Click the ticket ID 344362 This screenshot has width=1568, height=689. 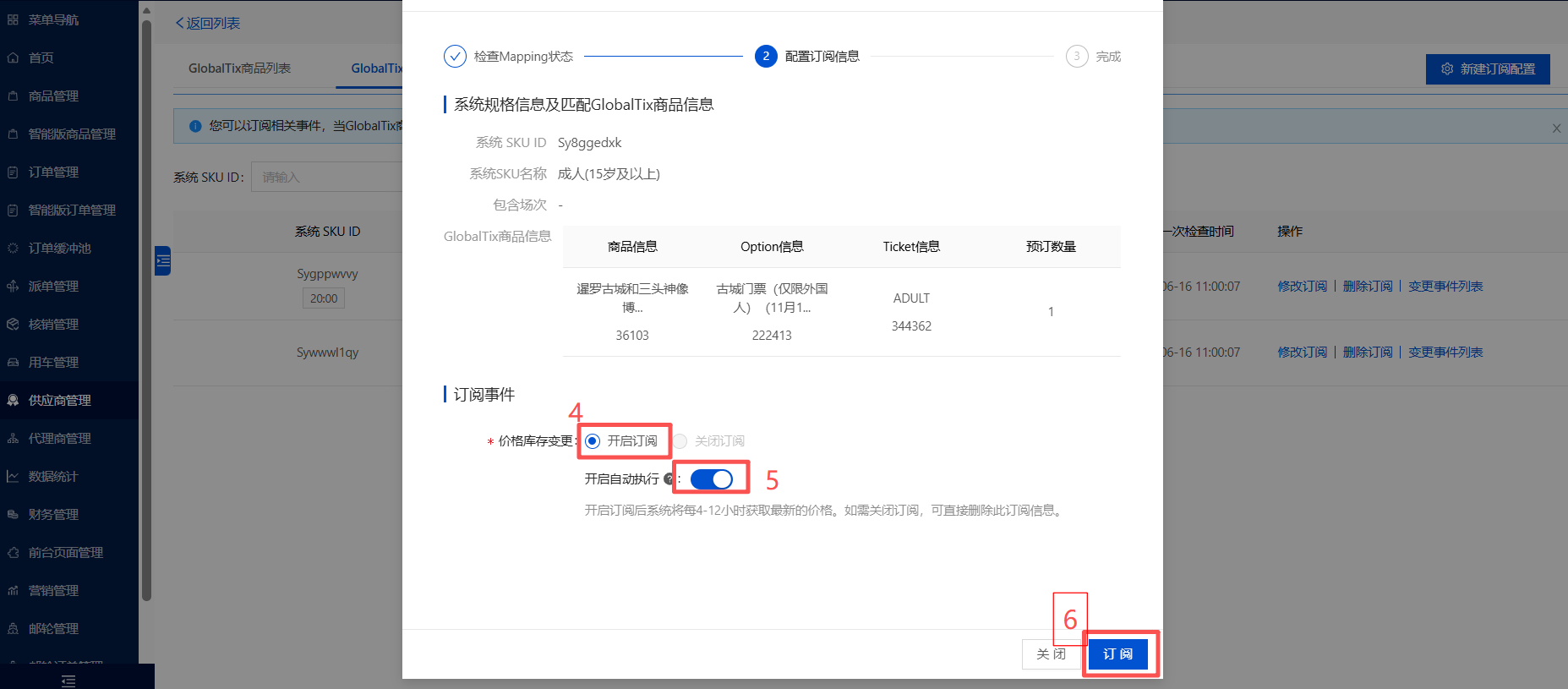(x=911, y=325)
